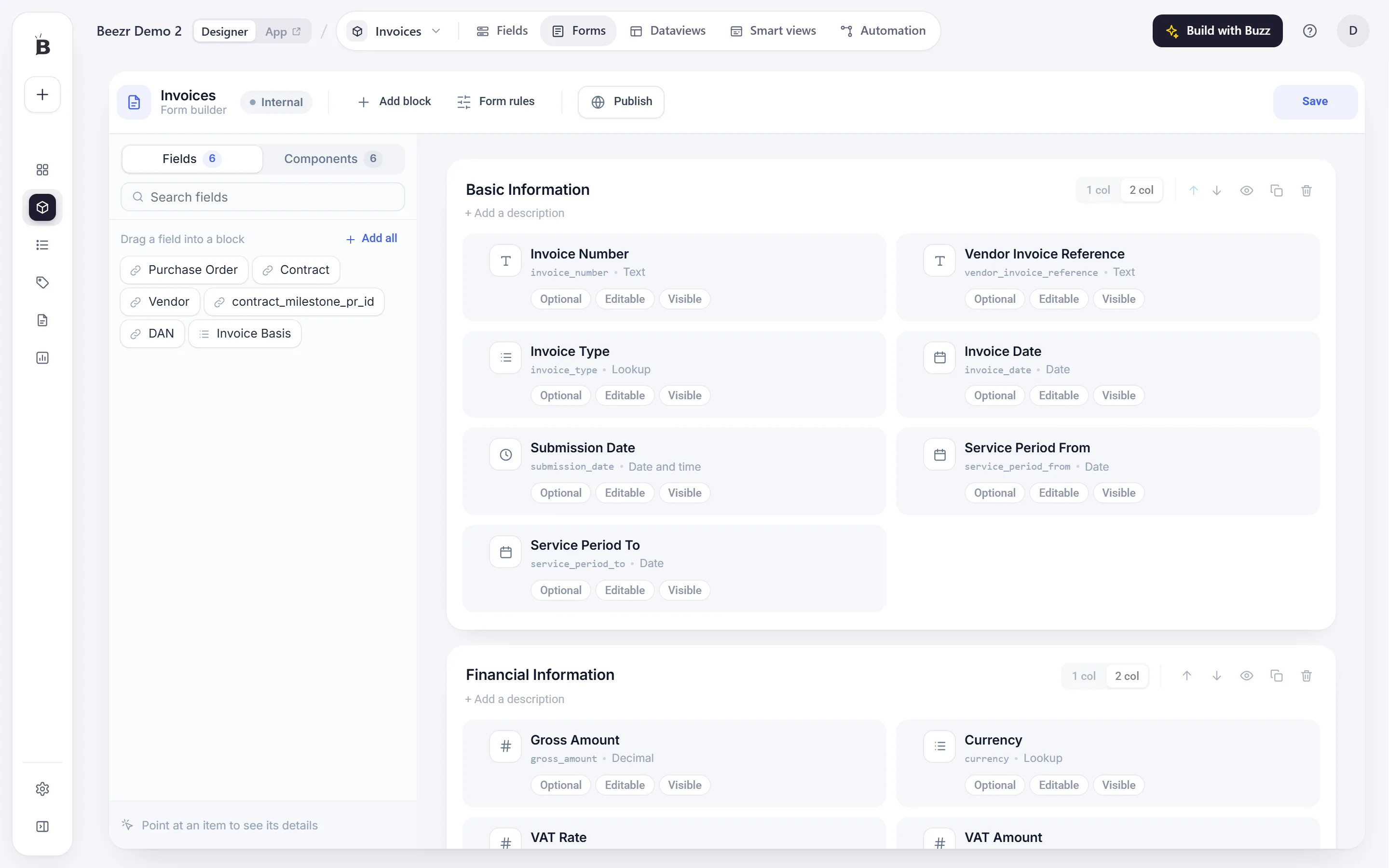Open the Internal status selector

[276, 102]
